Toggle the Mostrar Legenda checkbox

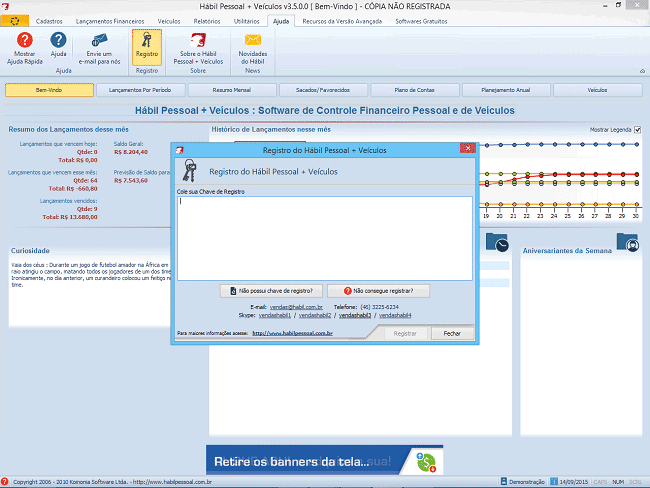[x=638, y=130]
